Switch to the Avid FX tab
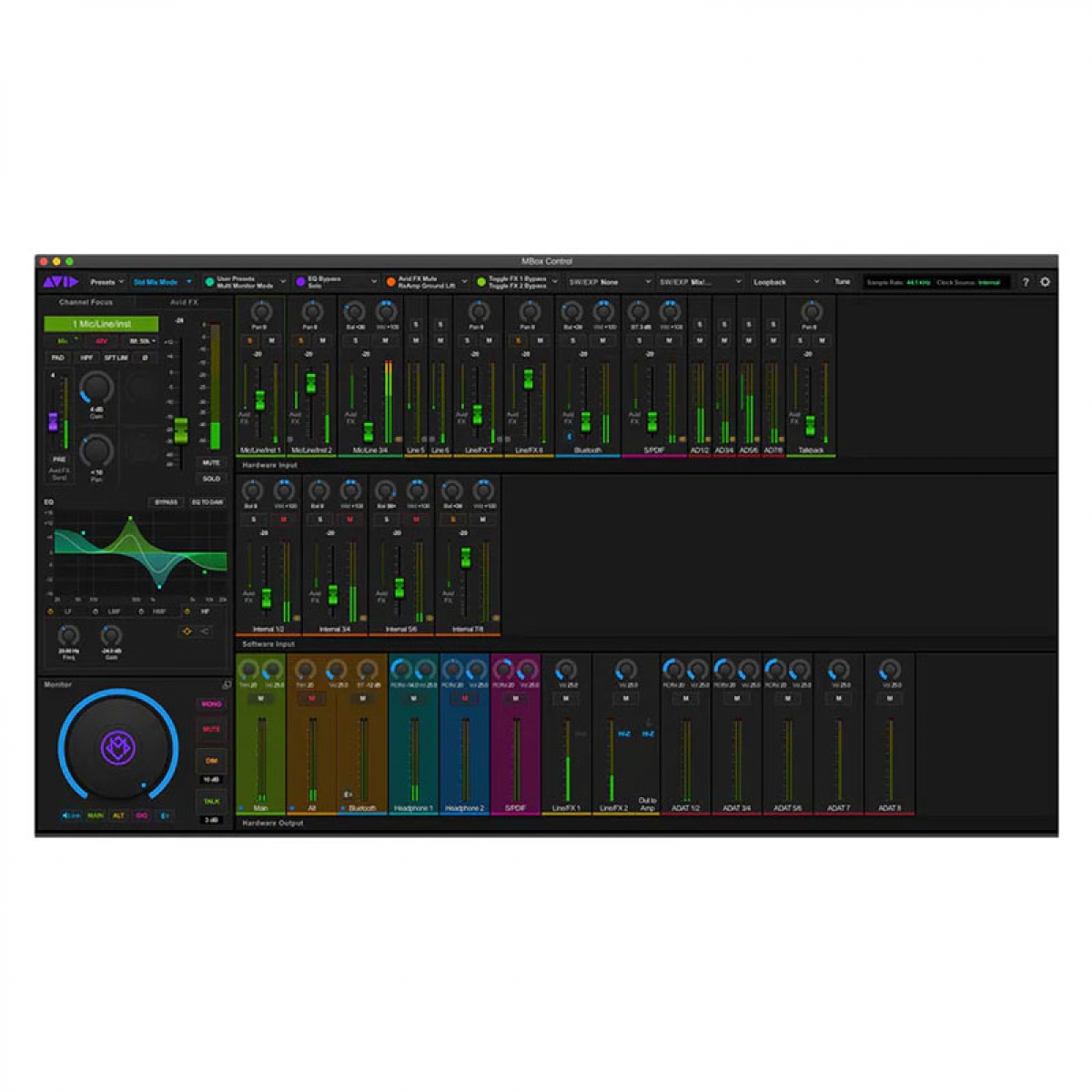Screen dimensions: 1092x1092 [184, 302]
